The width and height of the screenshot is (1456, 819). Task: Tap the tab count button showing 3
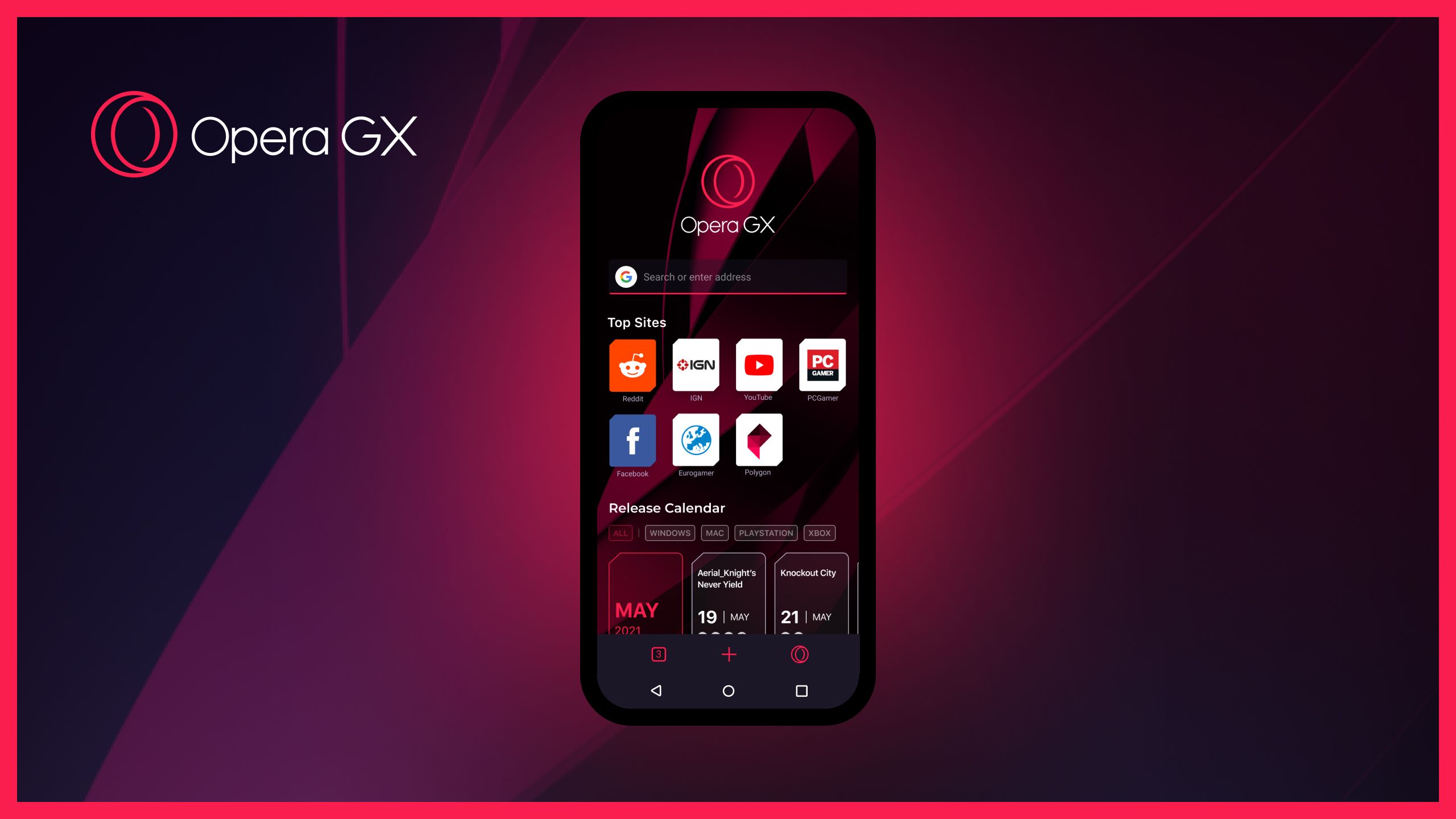tap(657, 654)
